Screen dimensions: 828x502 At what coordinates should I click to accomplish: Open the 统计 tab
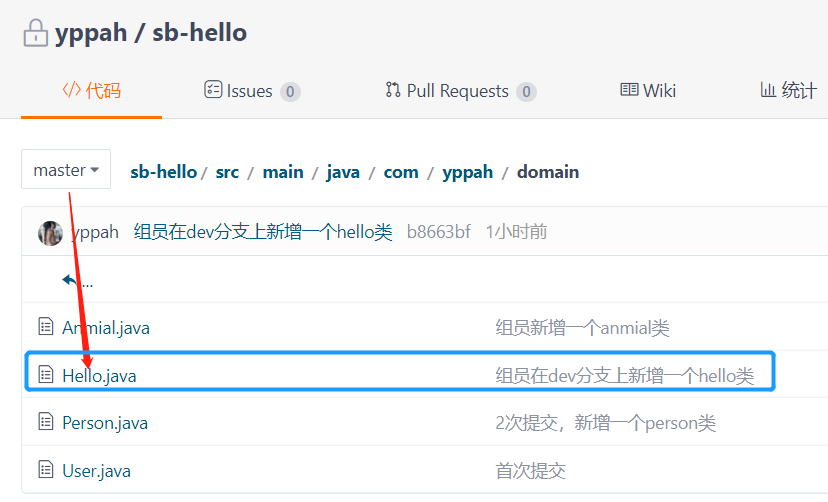tap(788, 91)
